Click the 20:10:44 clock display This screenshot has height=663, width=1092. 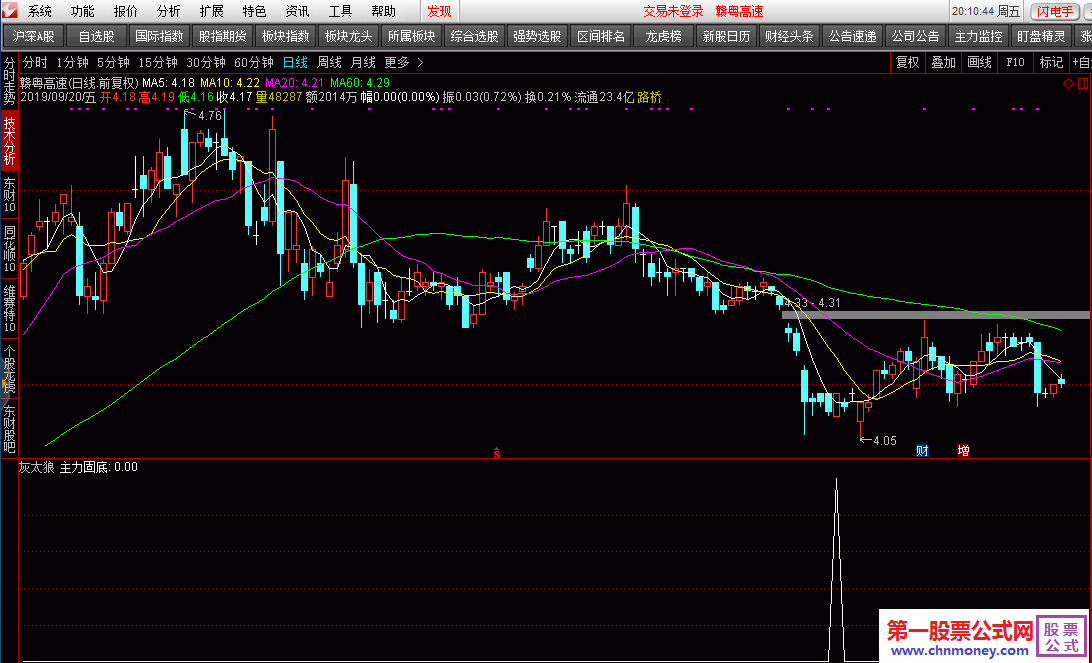coord(975,11)
